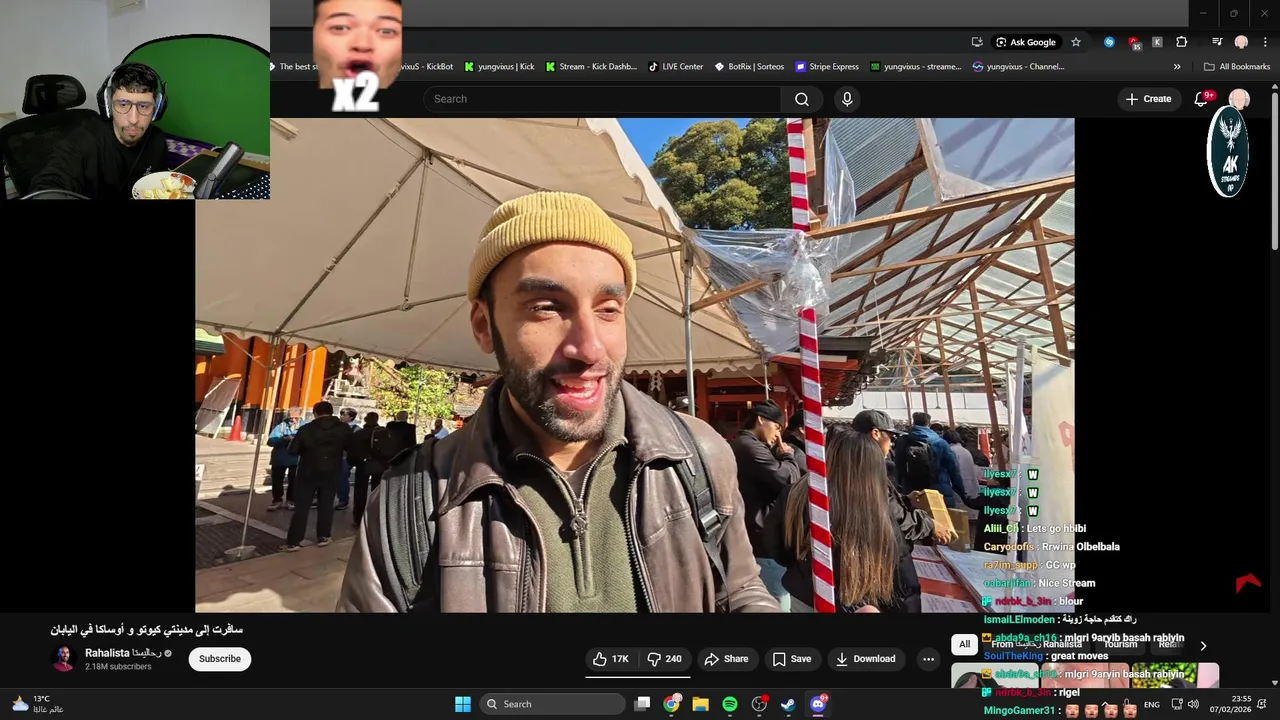The height and width of the screenshot is (720, 1280).
Task: Click the page vertical scrollbar
Action: click(x=1275, y=170)
